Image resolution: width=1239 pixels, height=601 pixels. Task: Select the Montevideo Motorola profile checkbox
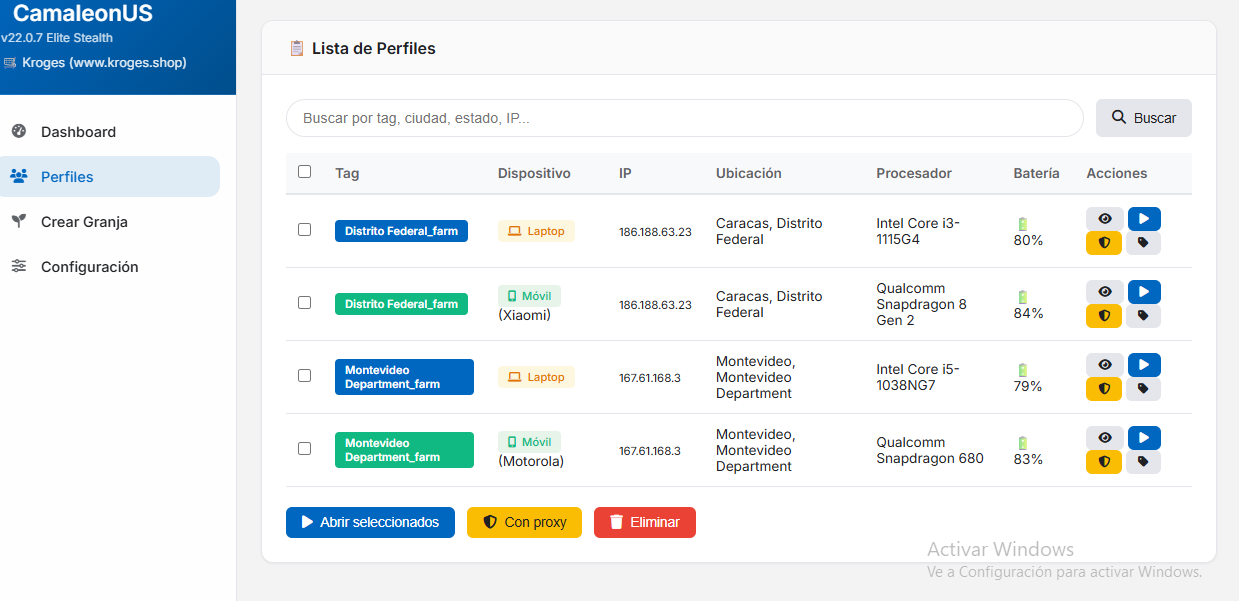click(305, 449)
